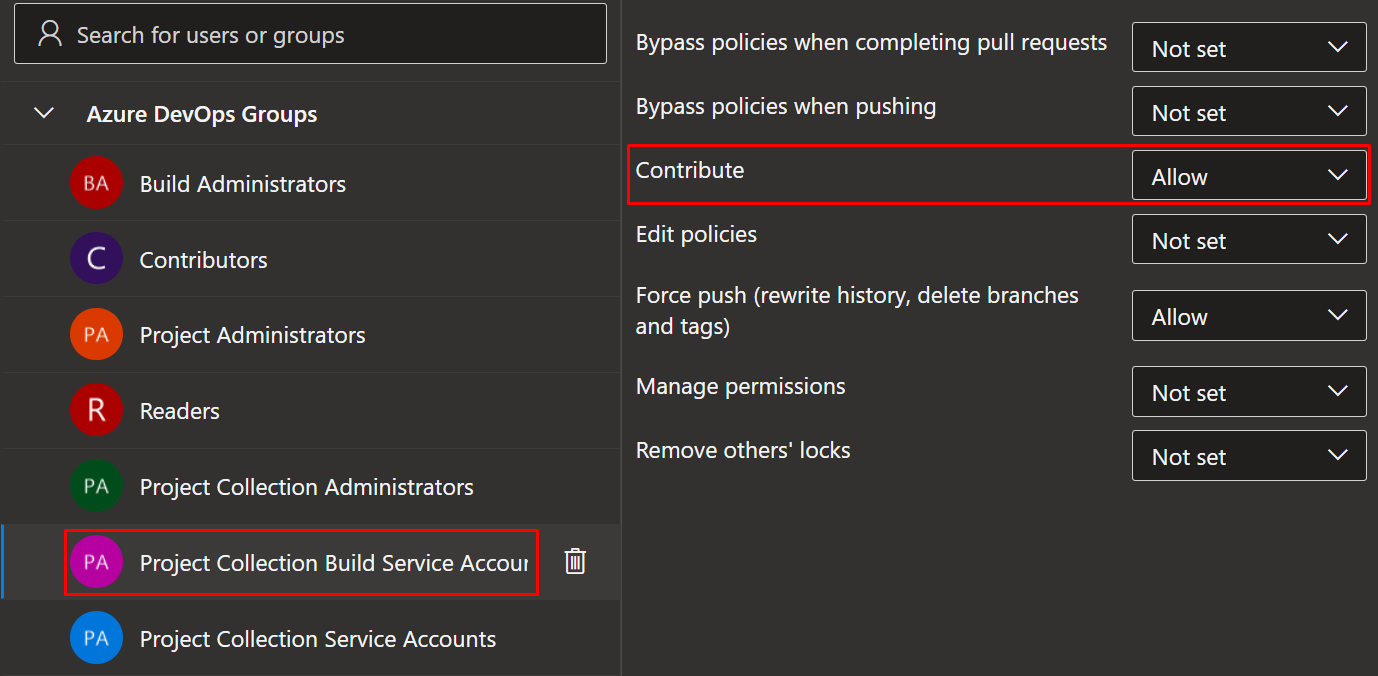This screenshot has width=1378, height=676.
Task: Open the Contribute permission dropdown
Action: pos(1248,175)
